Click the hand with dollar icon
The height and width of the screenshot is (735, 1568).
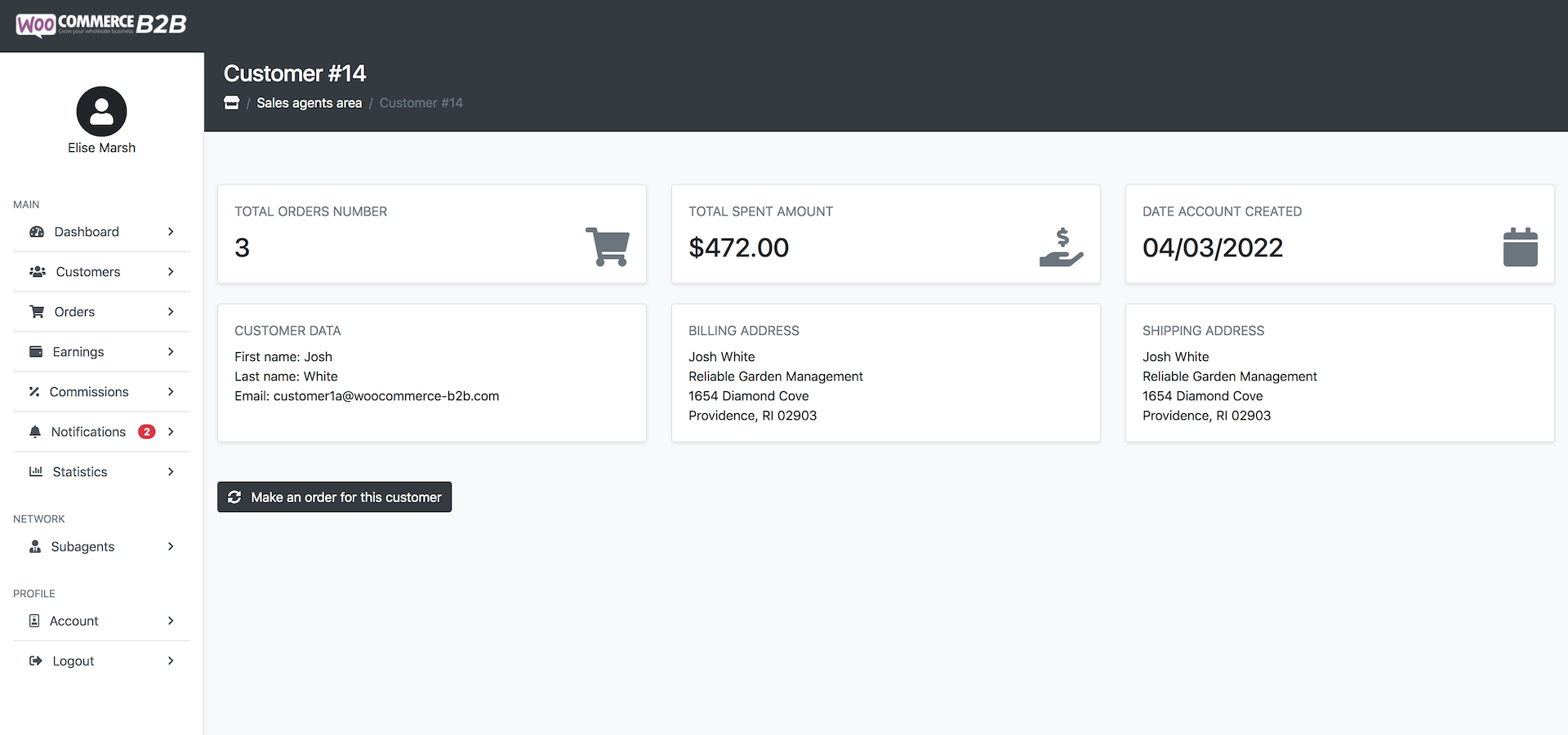point(1061,247)
